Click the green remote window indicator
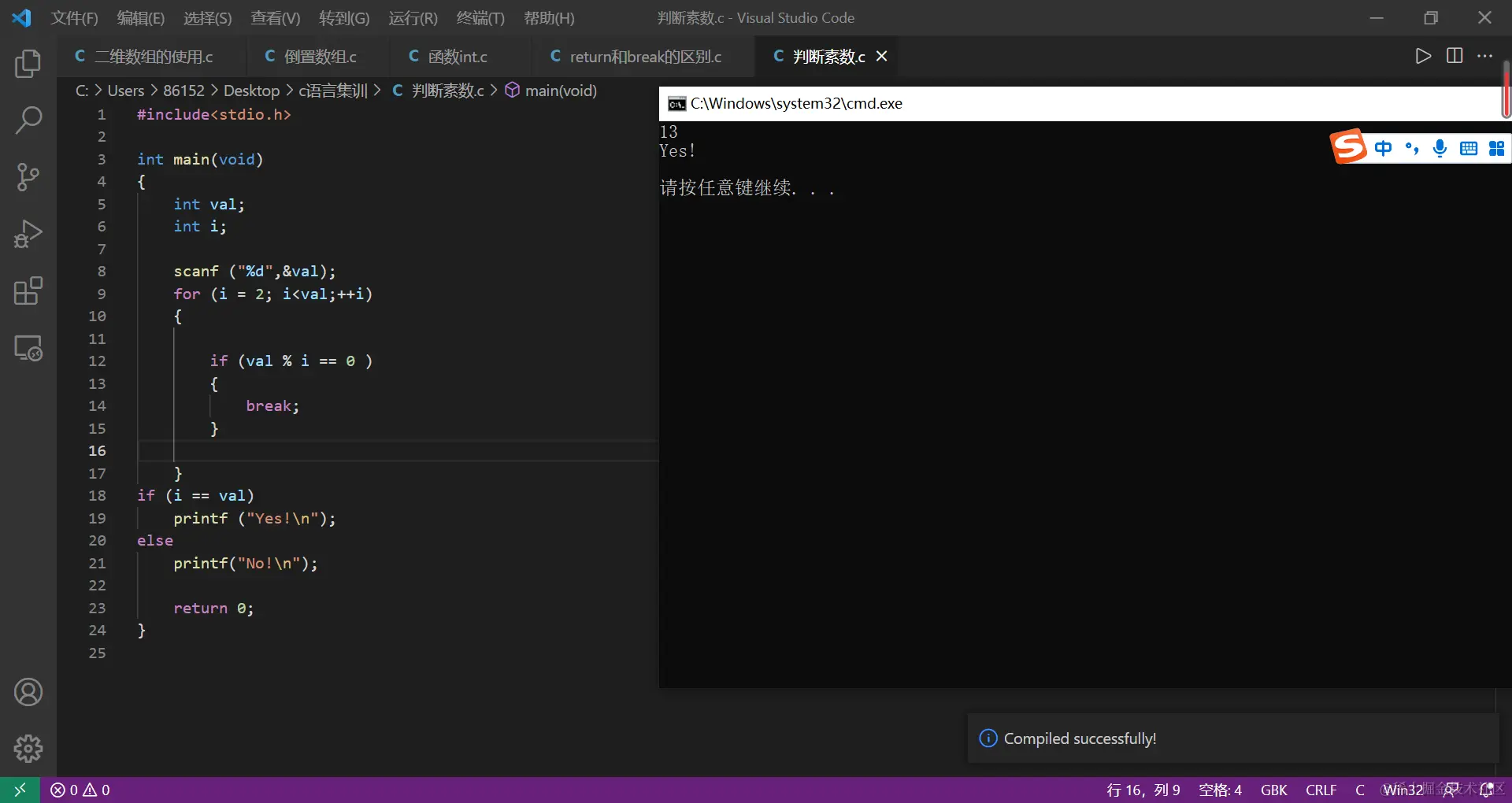Screen dimensions: 1512x803 point(20,790)
